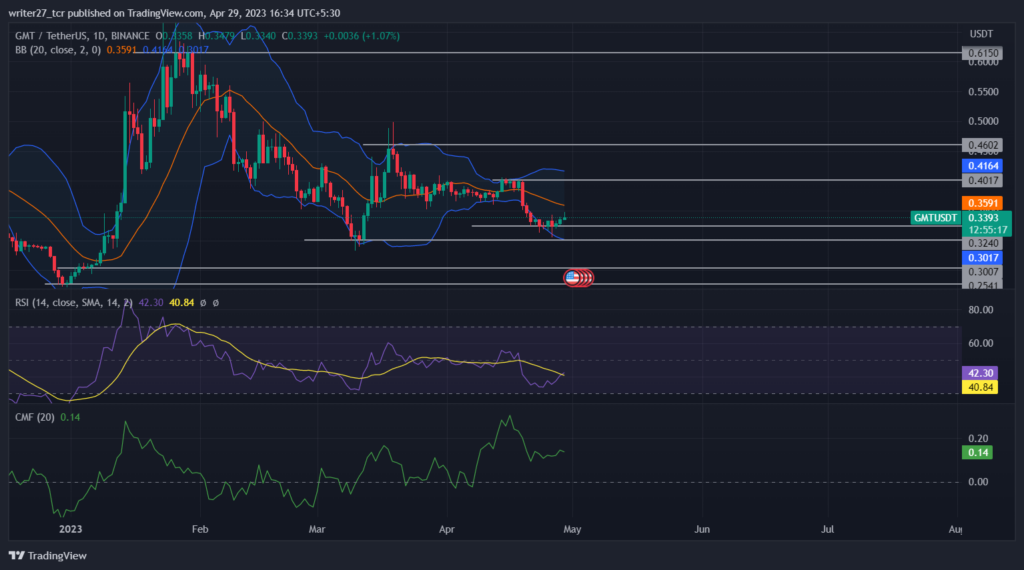Click the TradingView logo icon
This screenshot has width=1024, height=570.
17,556
